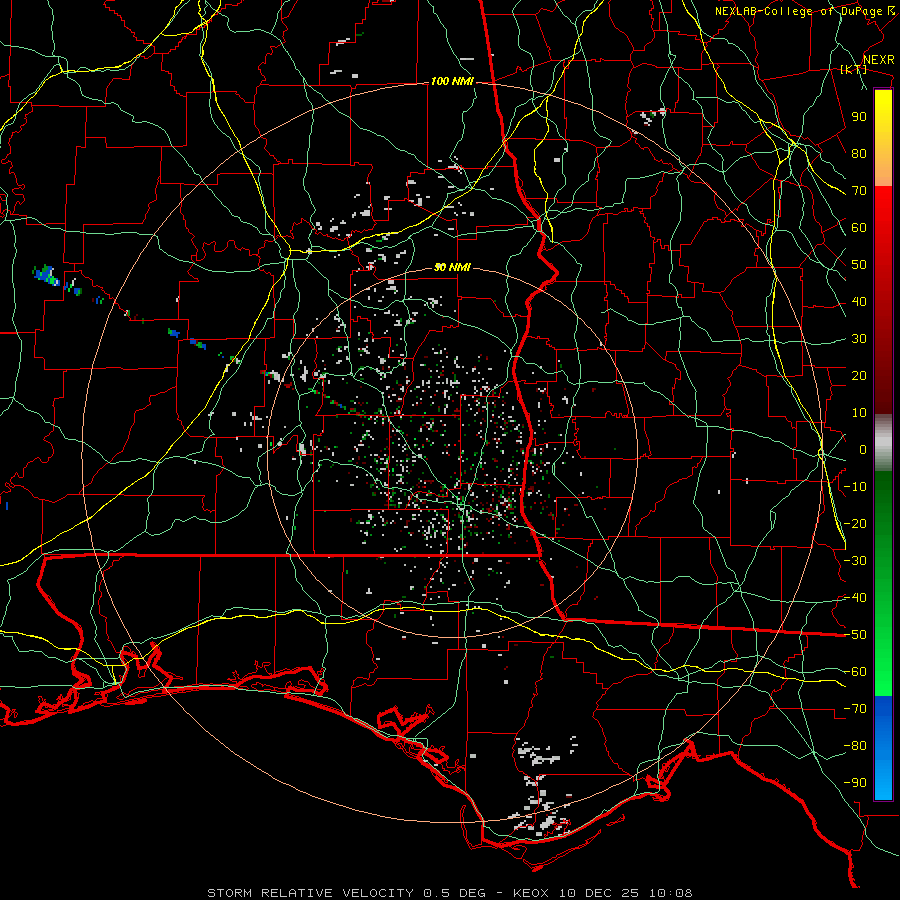Click the -20 value on the velocity scale
Image resolution: width=900 pixels, height=900 pixels.
click(855, 524)
